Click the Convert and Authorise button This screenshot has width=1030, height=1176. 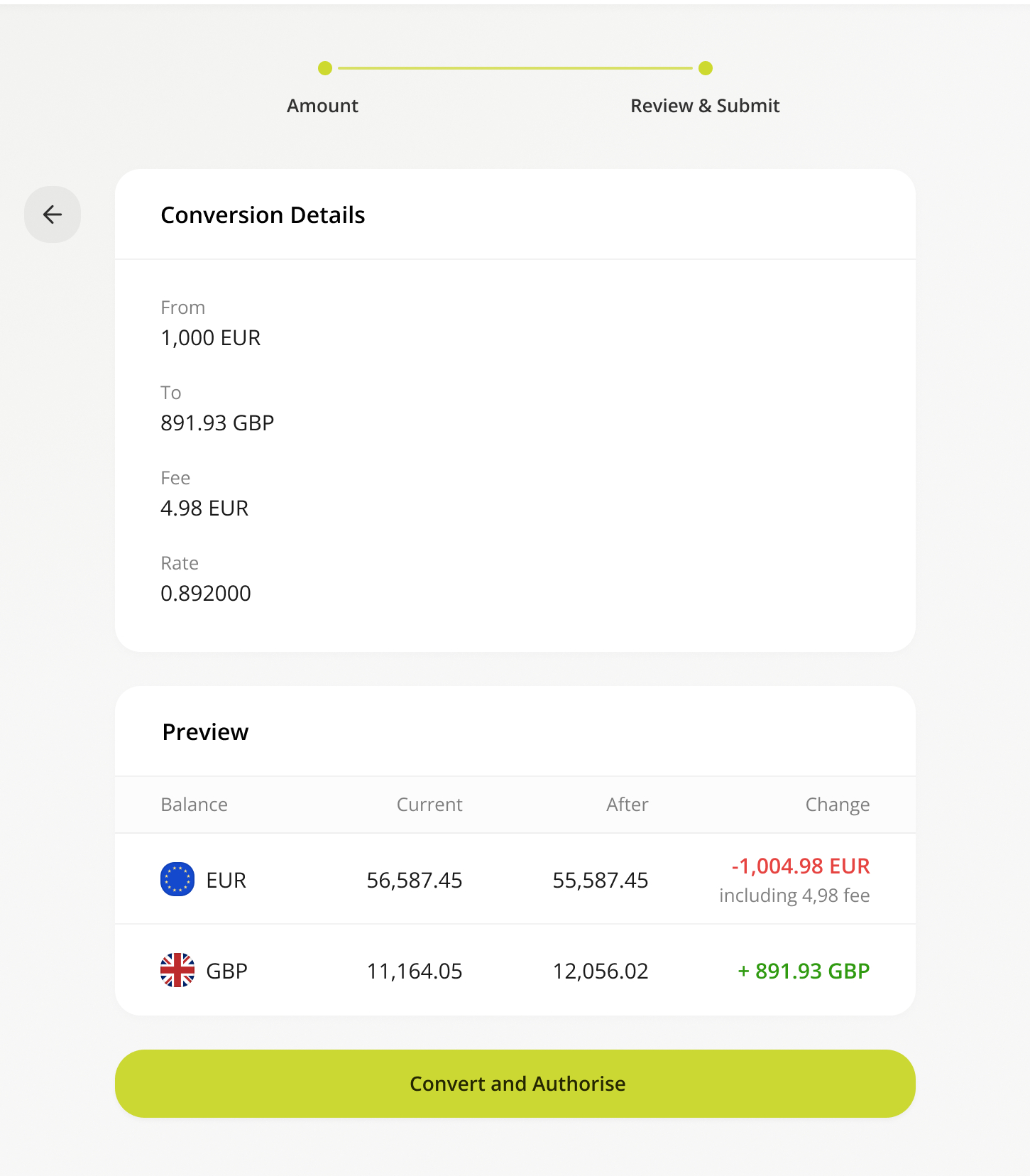click(515, 1084)
